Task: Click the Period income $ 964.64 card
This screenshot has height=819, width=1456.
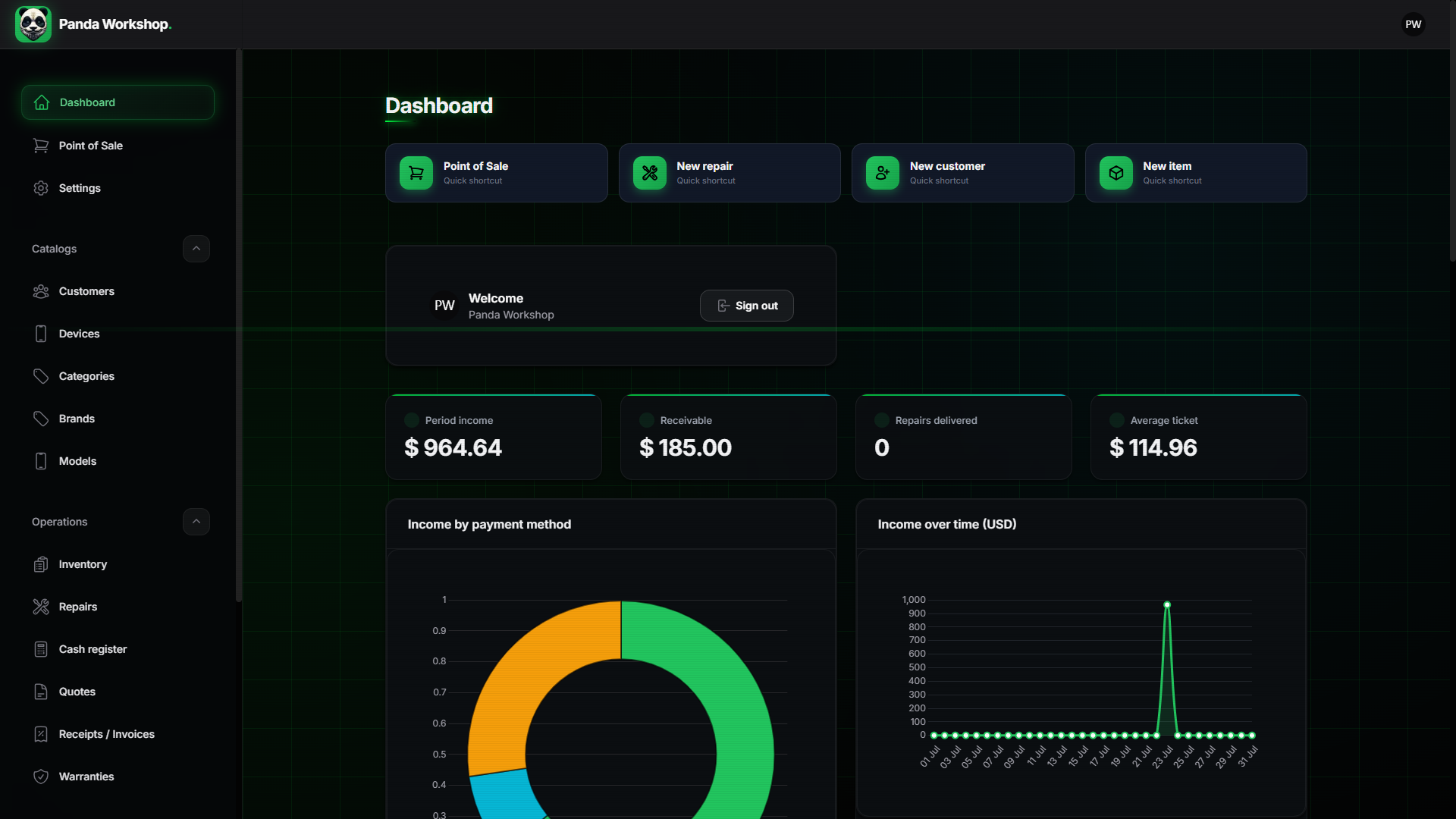Action: 494,437
